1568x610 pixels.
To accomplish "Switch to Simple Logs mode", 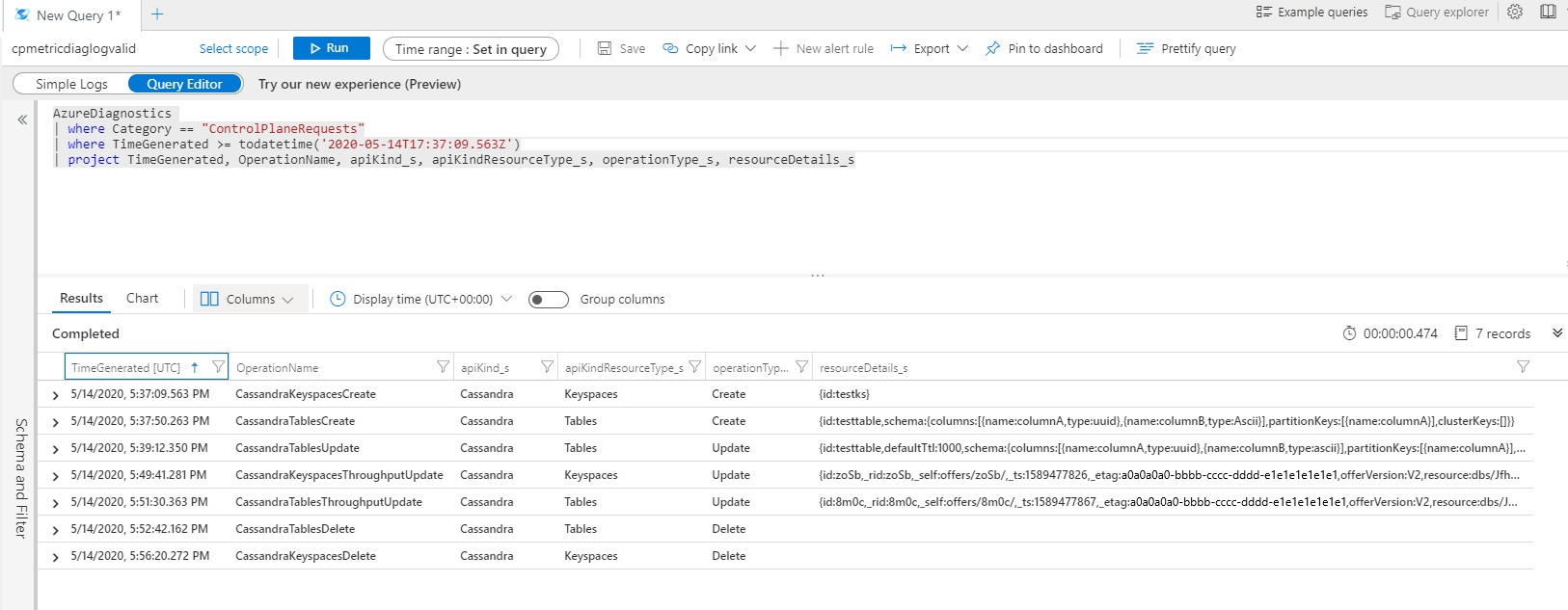I will 71,84.
